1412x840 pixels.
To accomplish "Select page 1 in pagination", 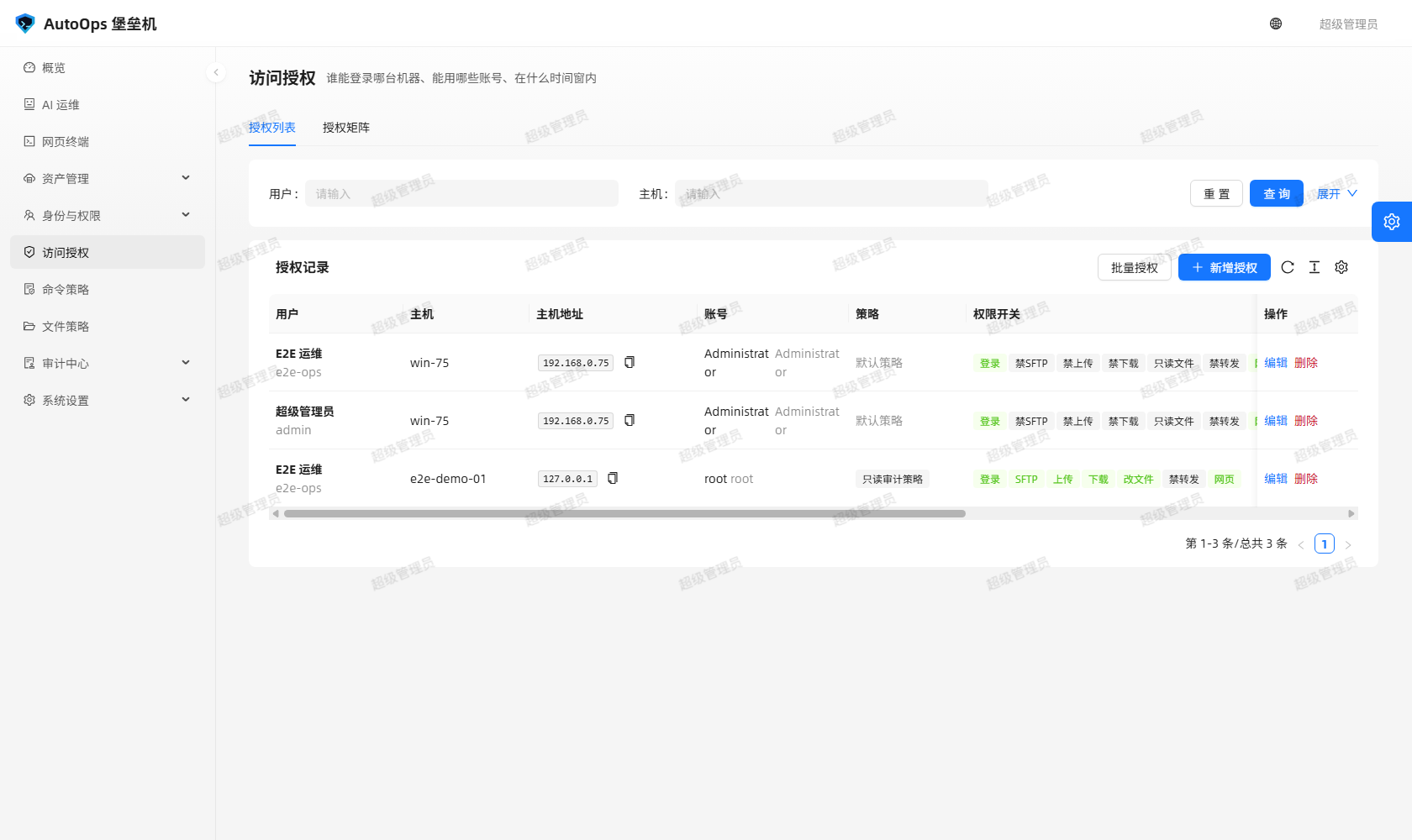I will pyautogui.click(x=1325, y=543).
